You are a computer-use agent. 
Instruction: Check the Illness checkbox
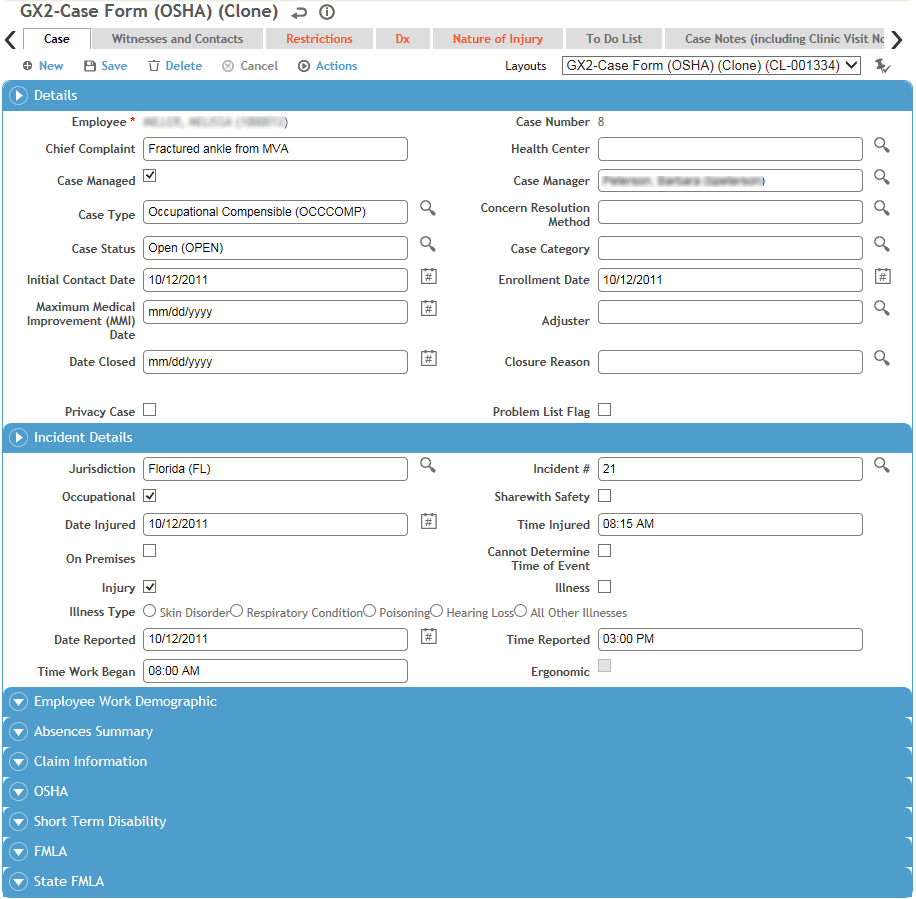coord(605,587)
